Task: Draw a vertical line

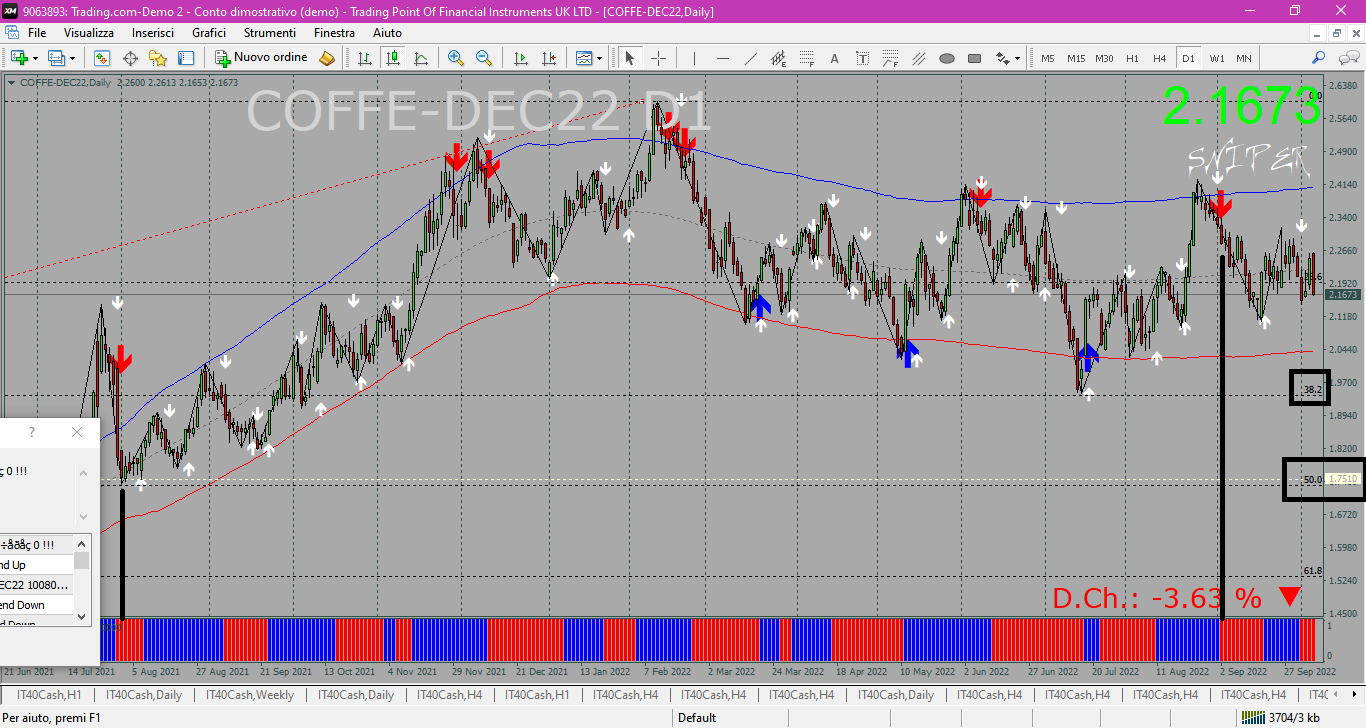Action: pos(695,58)
